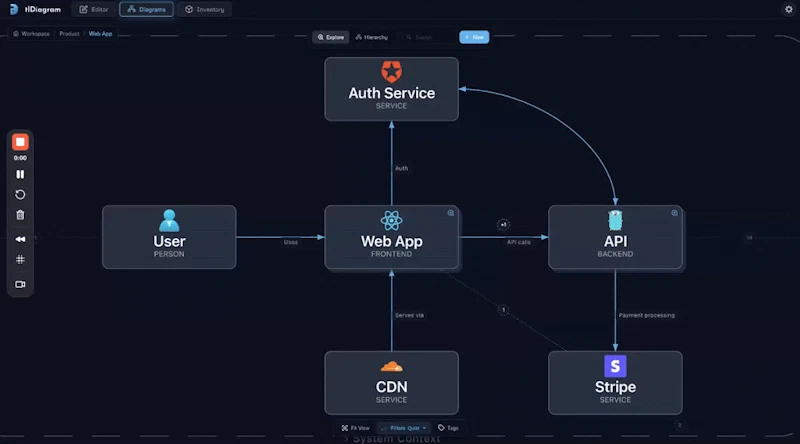Viewport: 800px width, 444px height.
Task: Open the Editor tab
Action: (x=94, y=9)
